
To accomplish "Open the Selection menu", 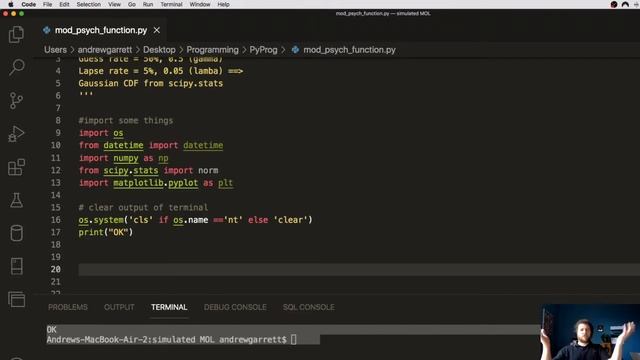I will click(x=89, y=4).
